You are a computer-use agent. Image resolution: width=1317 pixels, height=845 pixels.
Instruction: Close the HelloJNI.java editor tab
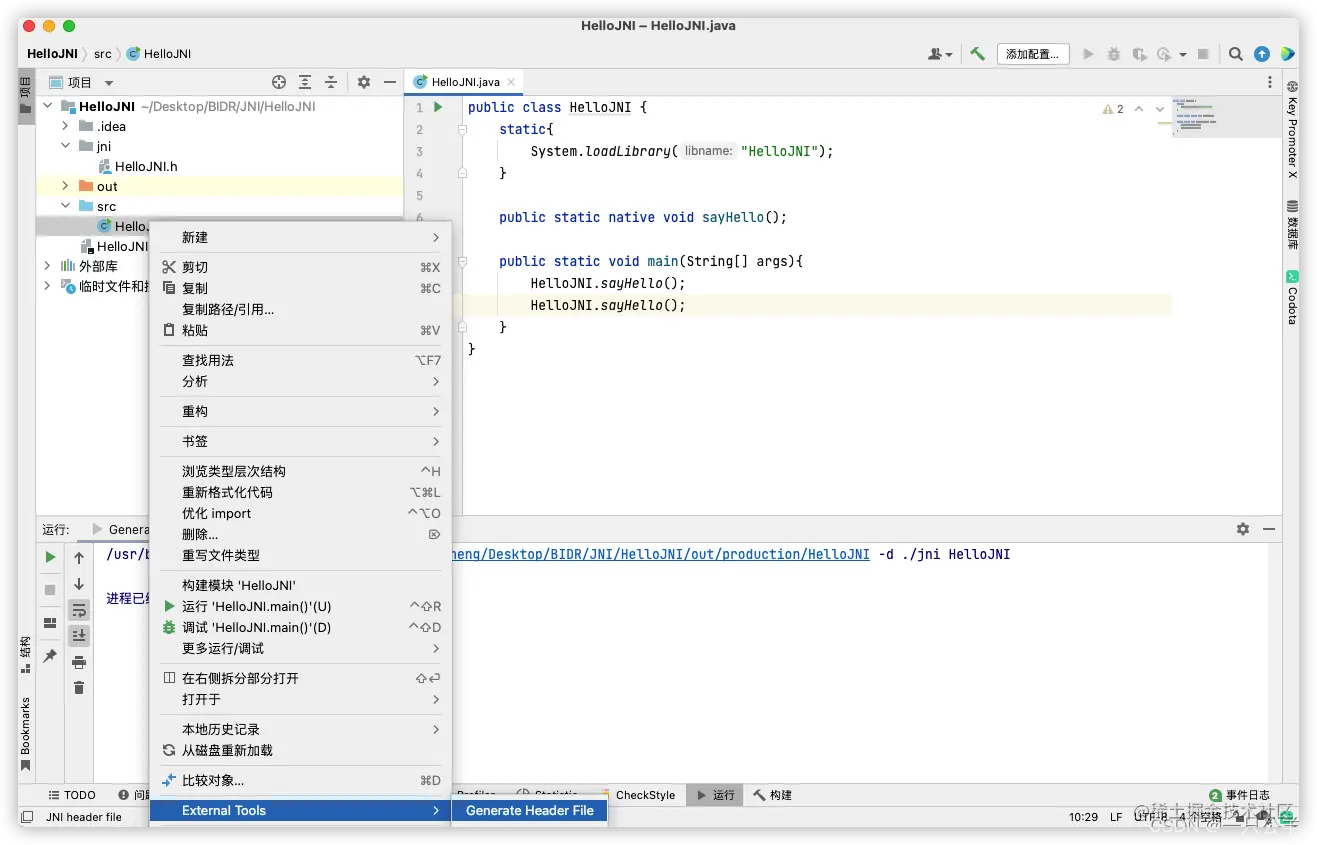click(x=511, y=82)
